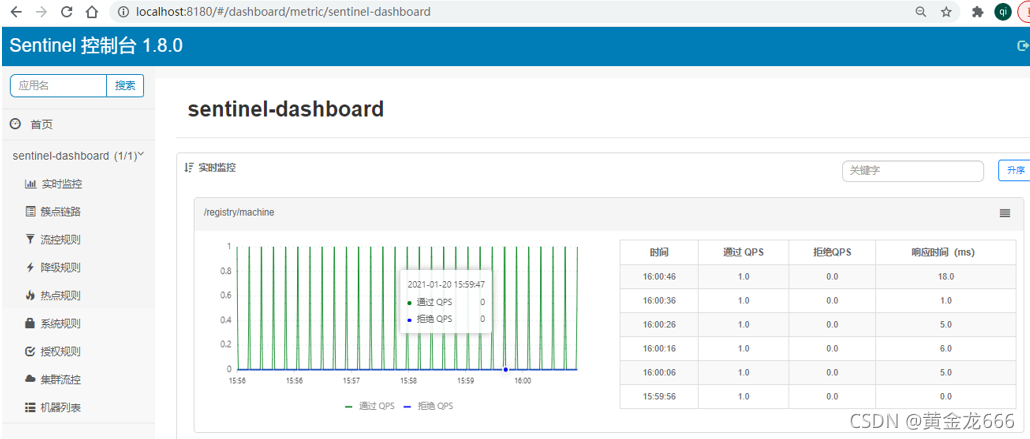Click the logout icon in Sentinel header
Screen dimensions: 1030x439
coord(1022,45)
